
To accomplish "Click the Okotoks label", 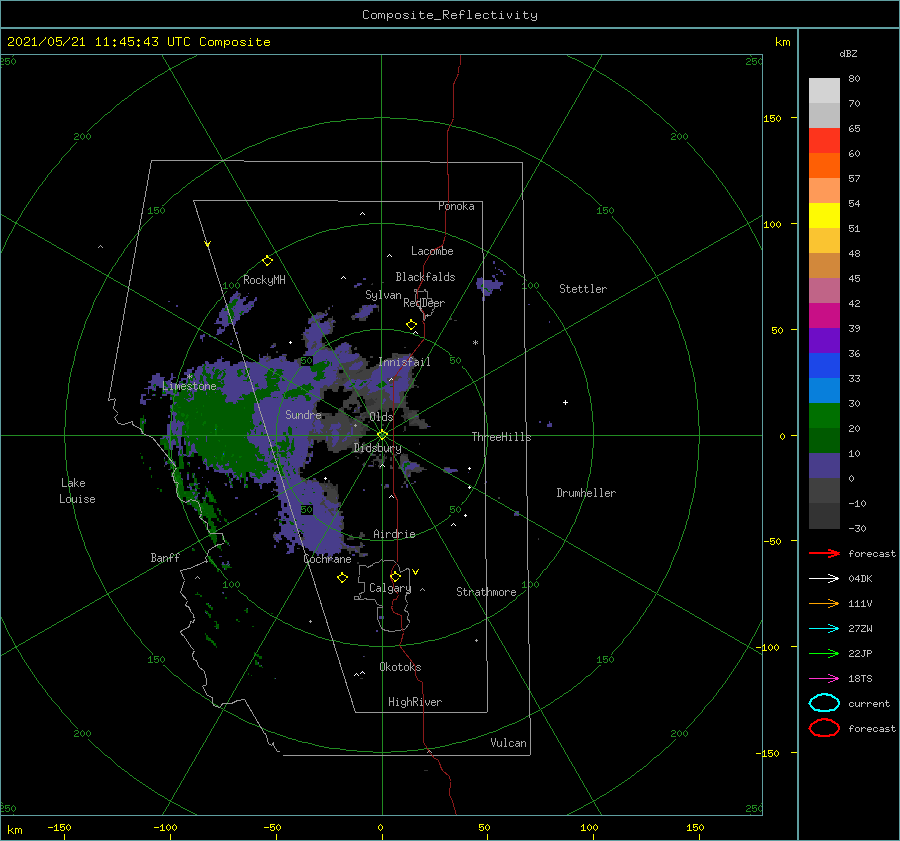I will (x=401, y=667).
